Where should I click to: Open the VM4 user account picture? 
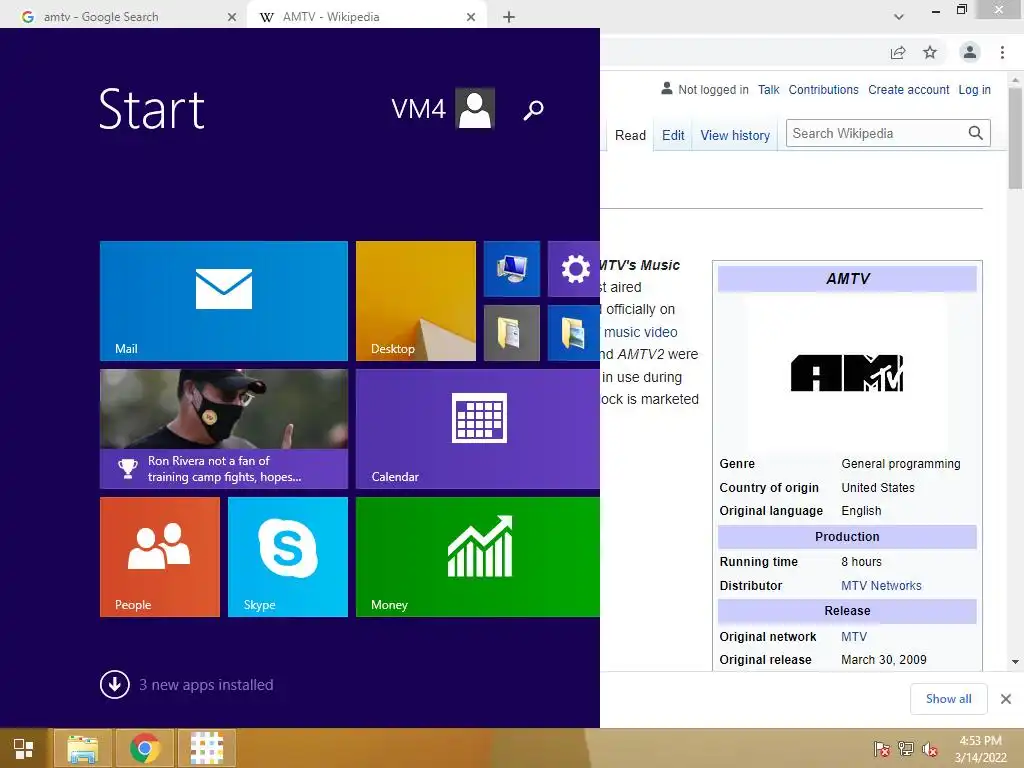click(x=475, y=108)
